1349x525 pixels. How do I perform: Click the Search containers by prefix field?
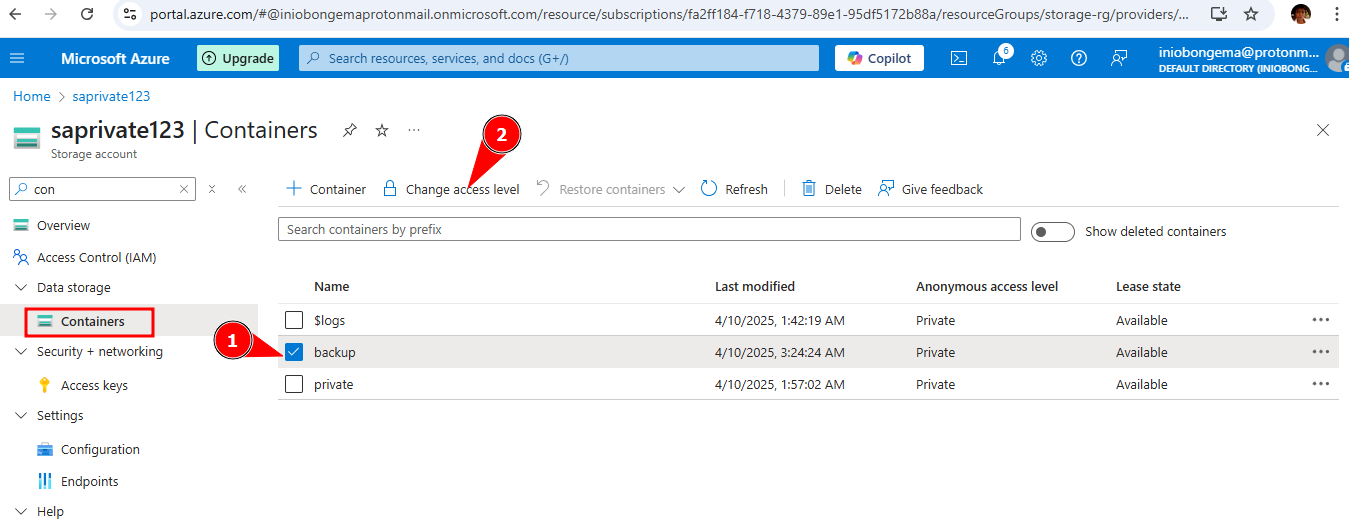click(x=648, y=229)
